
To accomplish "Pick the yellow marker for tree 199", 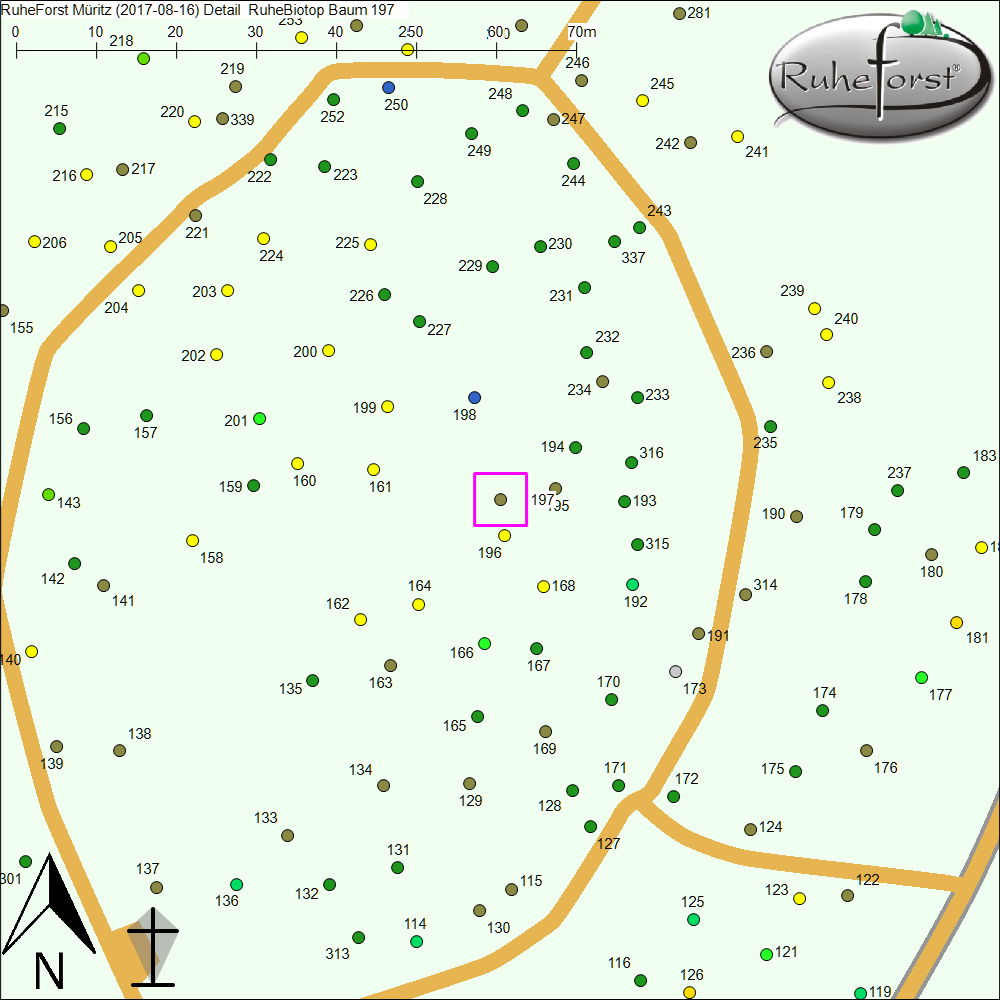I will tap(388, 406).
